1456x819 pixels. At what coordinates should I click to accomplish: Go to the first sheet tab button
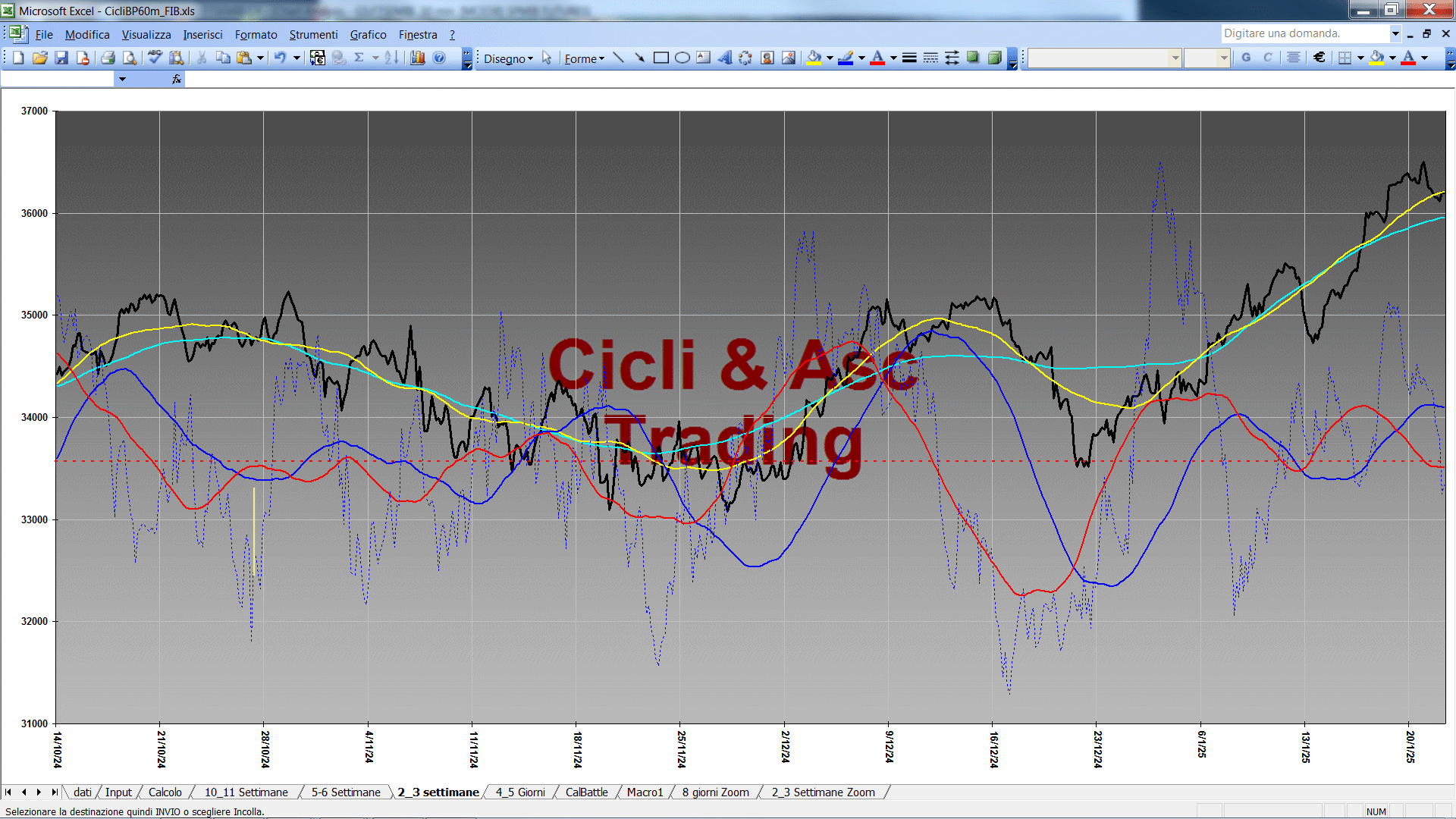click(x=8, y=792)
